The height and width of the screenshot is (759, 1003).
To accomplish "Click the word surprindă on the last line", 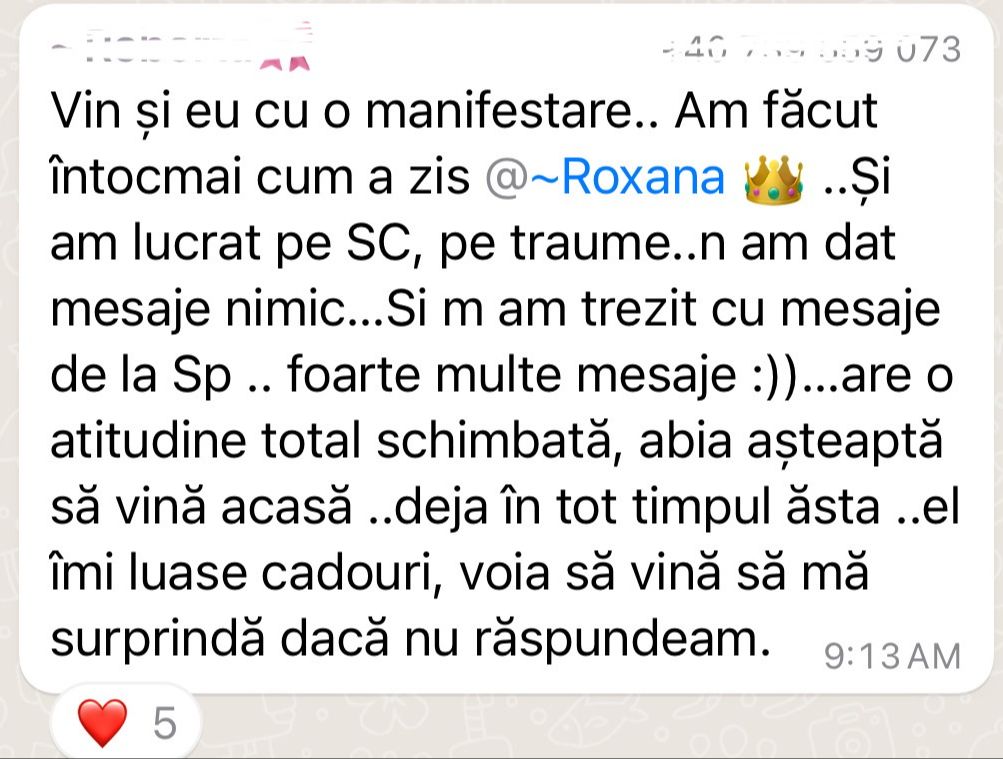I will pyautogui.click(x=157, y=641).
